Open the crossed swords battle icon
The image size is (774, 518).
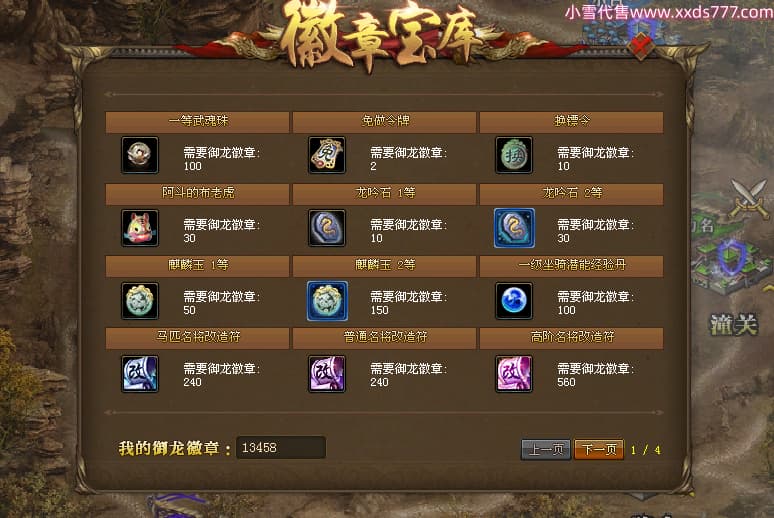click(x=749, y=199)
